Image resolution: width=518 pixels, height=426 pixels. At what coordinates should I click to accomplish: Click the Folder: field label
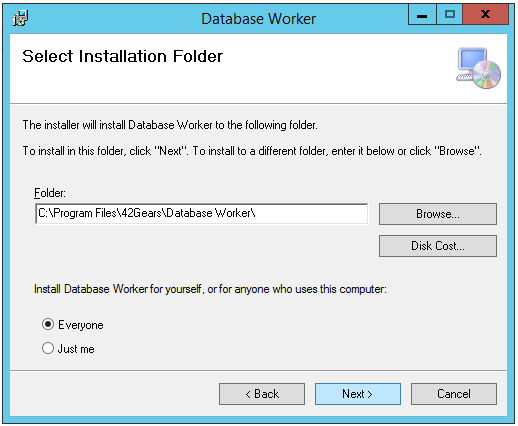pyautogui.click(x=50, y=193)
